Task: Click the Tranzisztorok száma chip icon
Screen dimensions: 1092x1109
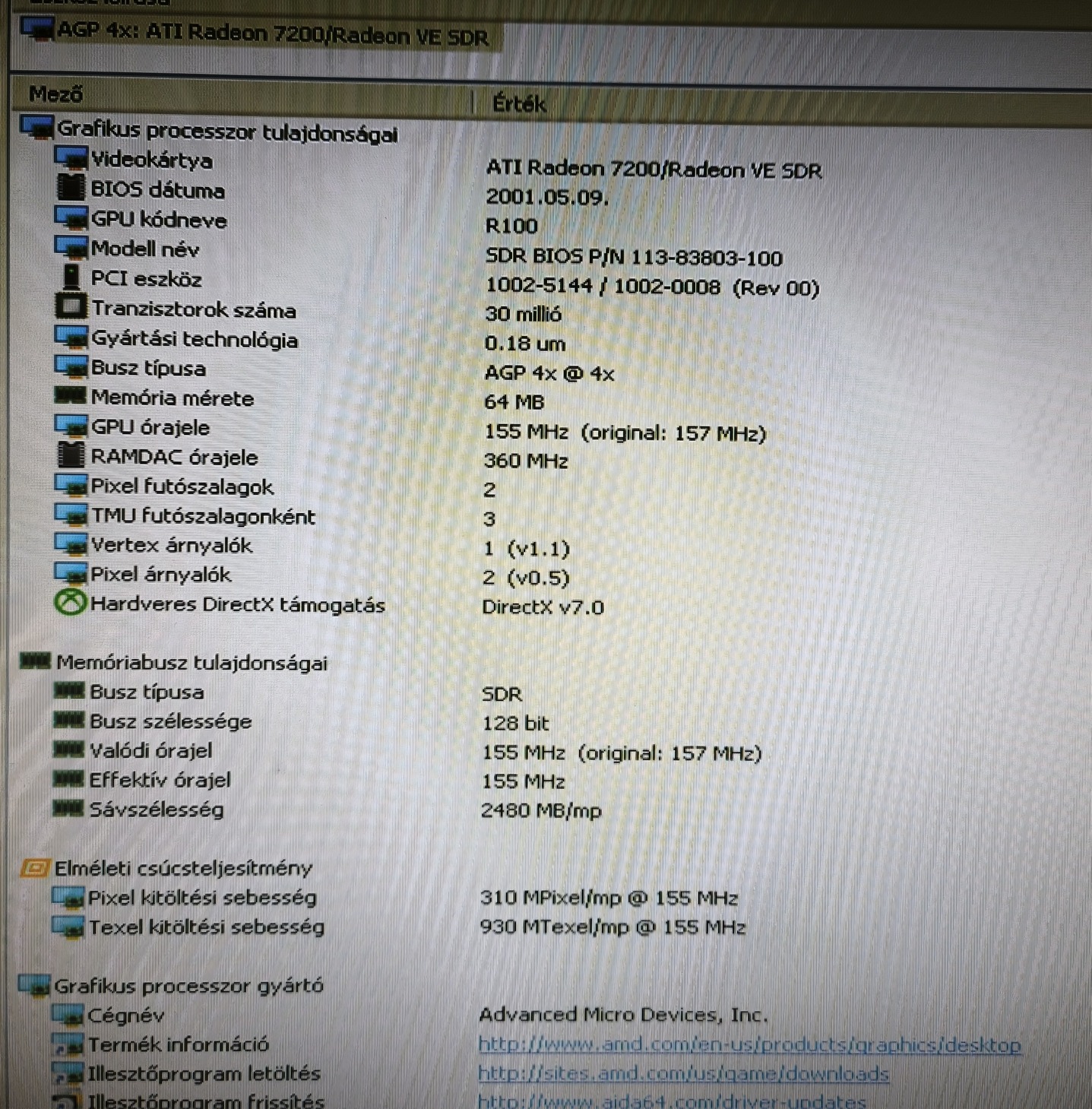Action: 71,306
